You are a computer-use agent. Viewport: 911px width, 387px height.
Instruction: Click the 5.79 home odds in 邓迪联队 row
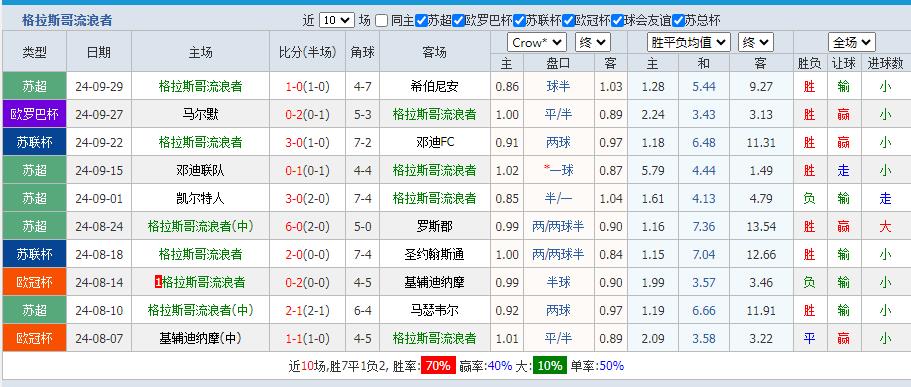653,170
